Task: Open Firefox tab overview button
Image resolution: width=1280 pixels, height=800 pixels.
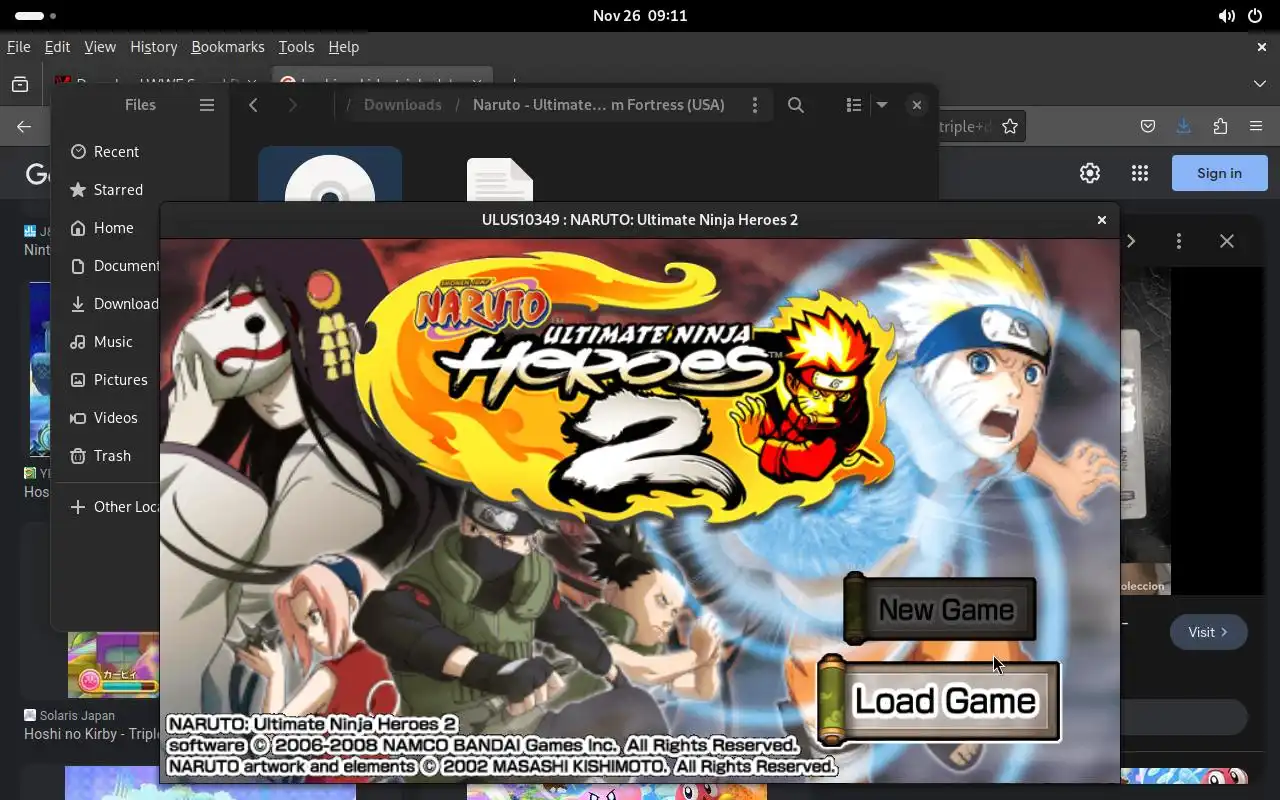Action: (20, 85)
